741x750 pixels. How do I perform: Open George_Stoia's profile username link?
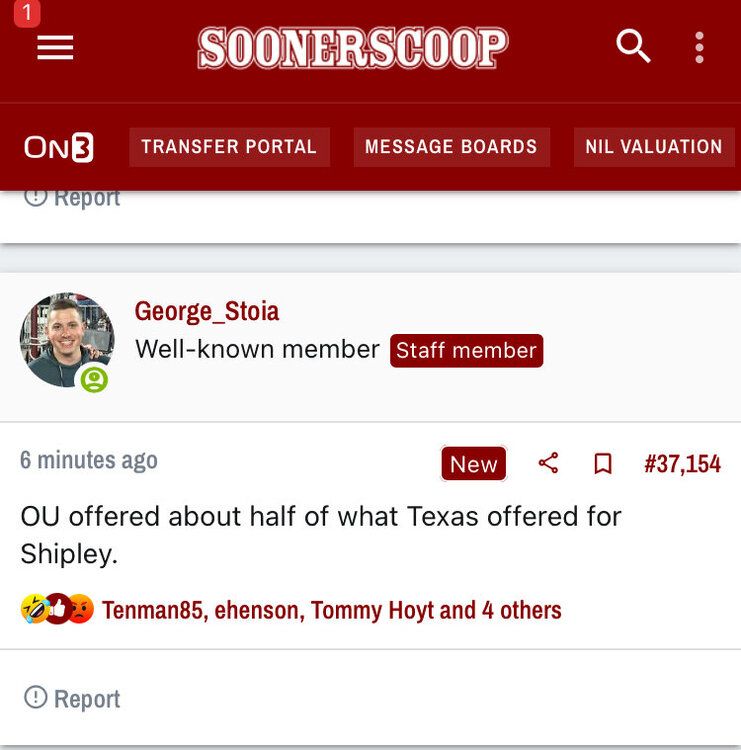207,311
